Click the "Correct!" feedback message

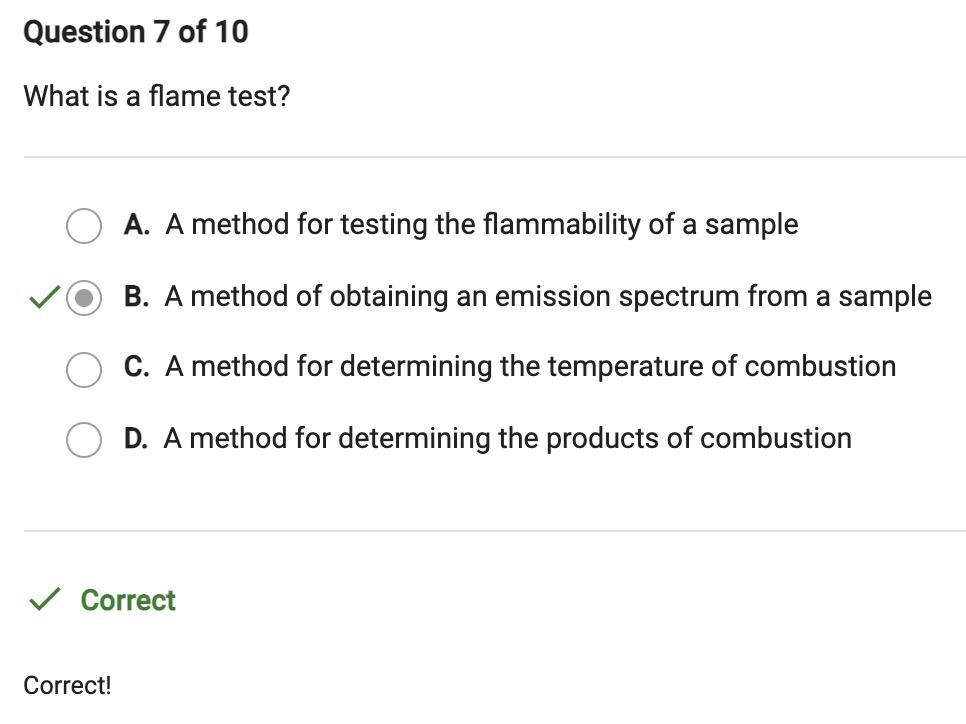pyautogui.click(x=67, y=686)
